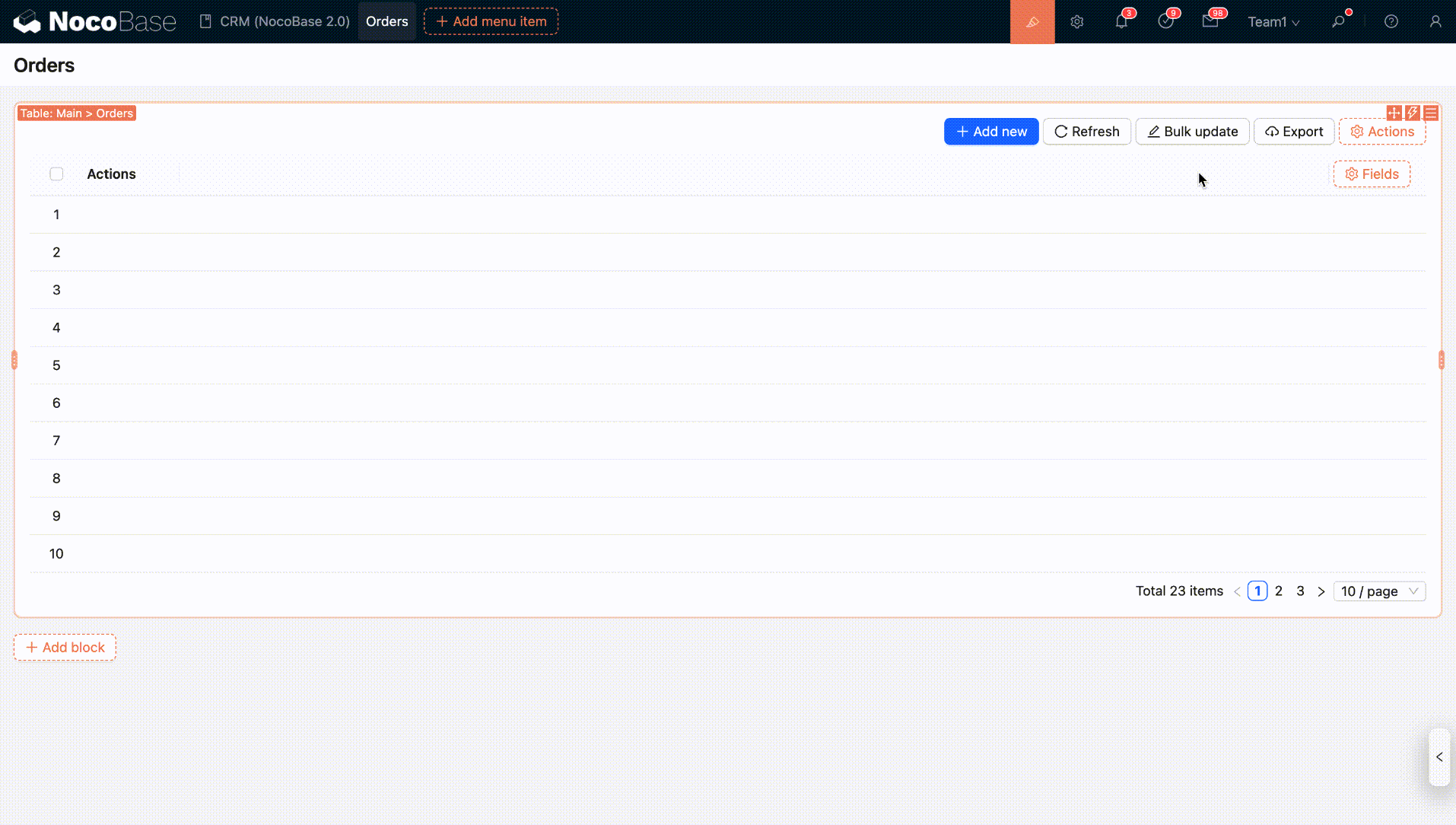This screenshot has height=825, width=1456.
Task: Open the 10 / page size dropdown
Action: tap(1379, 591)
